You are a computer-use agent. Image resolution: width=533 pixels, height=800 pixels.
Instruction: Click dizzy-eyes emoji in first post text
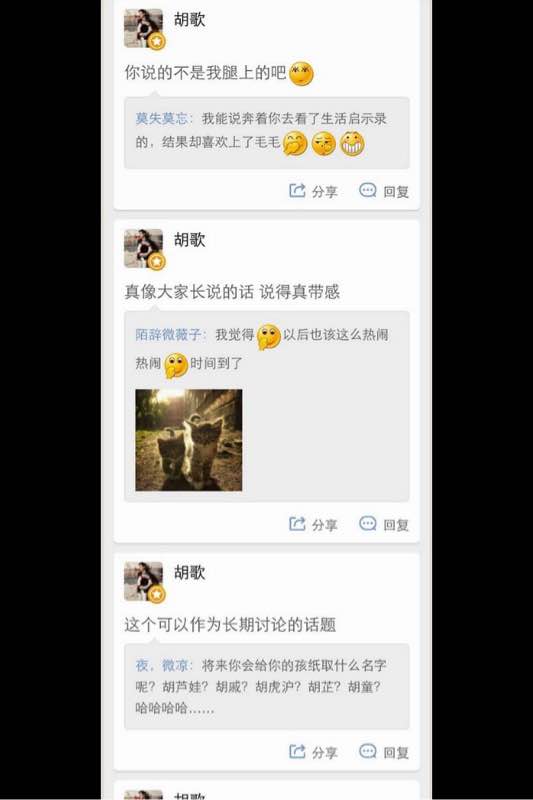(301, 73)
